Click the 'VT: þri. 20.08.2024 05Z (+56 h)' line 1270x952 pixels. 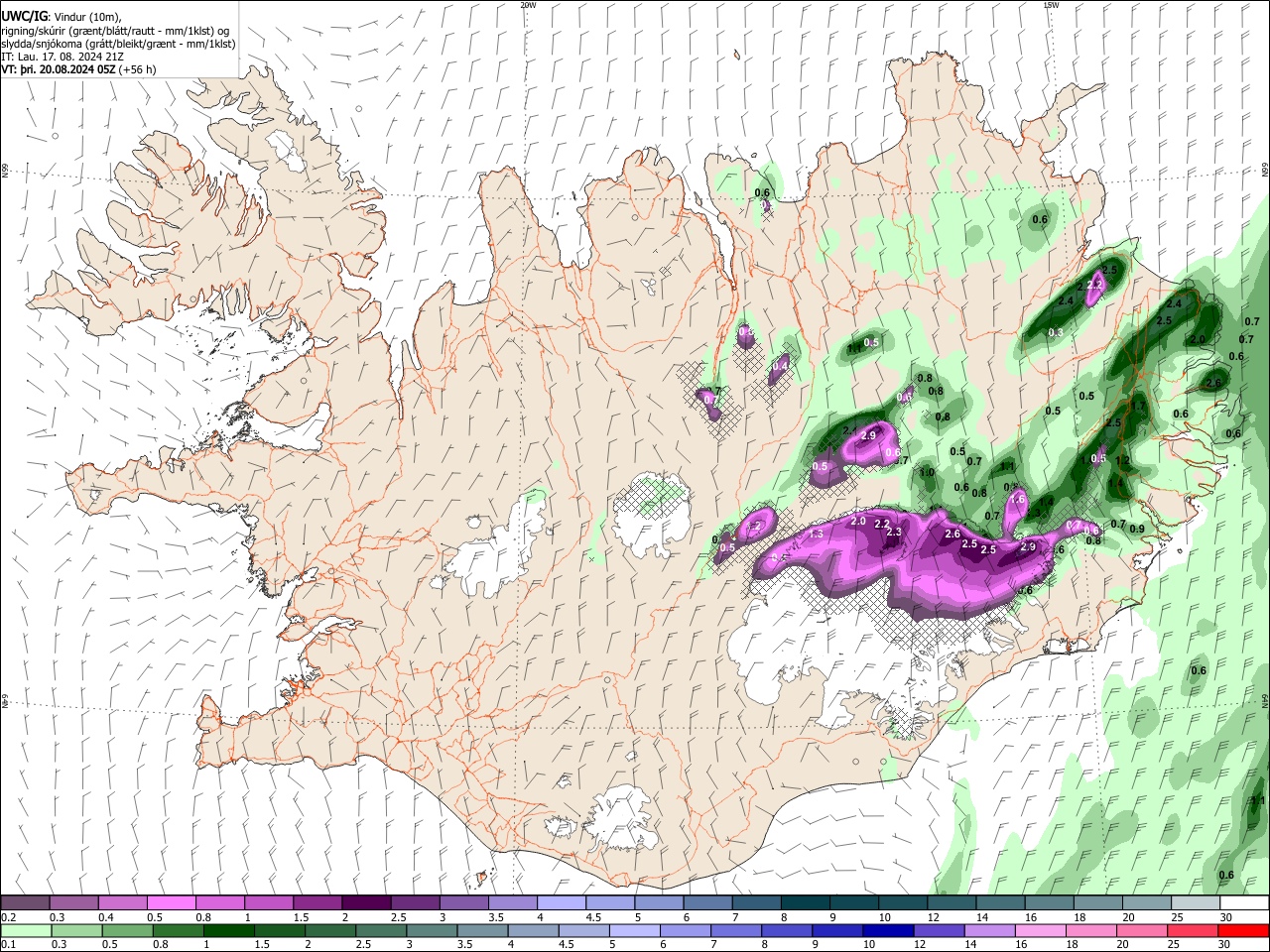[79, 70]
